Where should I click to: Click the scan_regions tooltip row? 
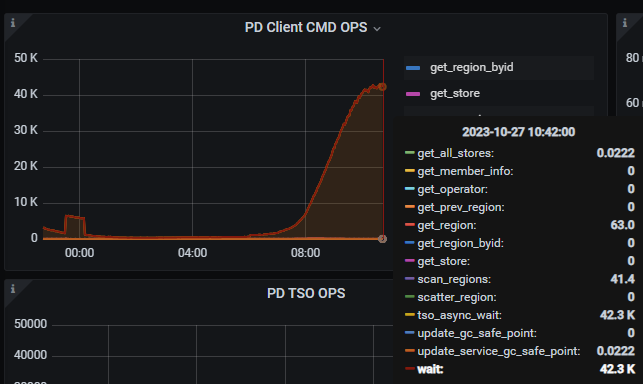520,279
